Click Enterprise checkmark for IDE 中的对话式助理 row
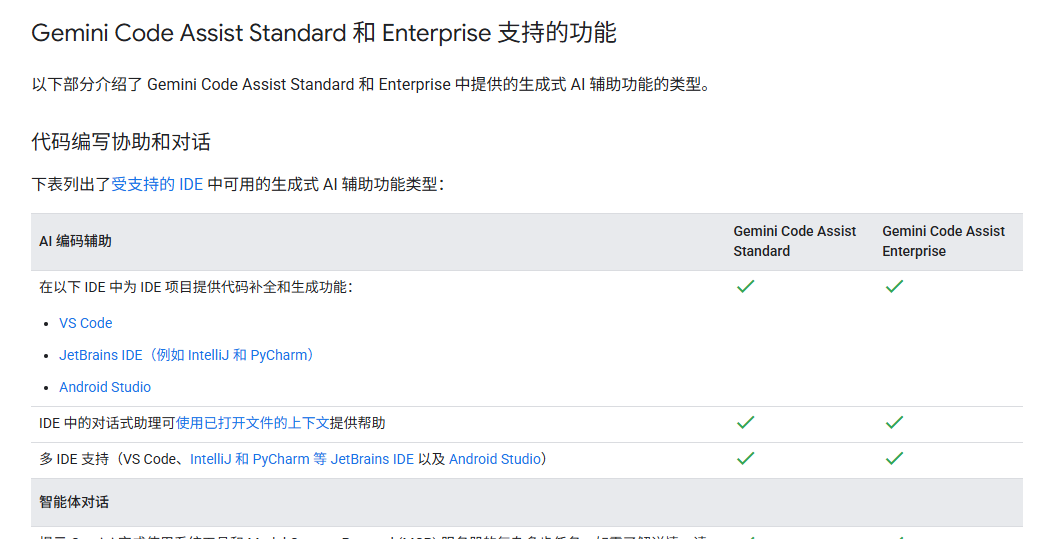Screen dimensions: 1062x539 [894, 423]
